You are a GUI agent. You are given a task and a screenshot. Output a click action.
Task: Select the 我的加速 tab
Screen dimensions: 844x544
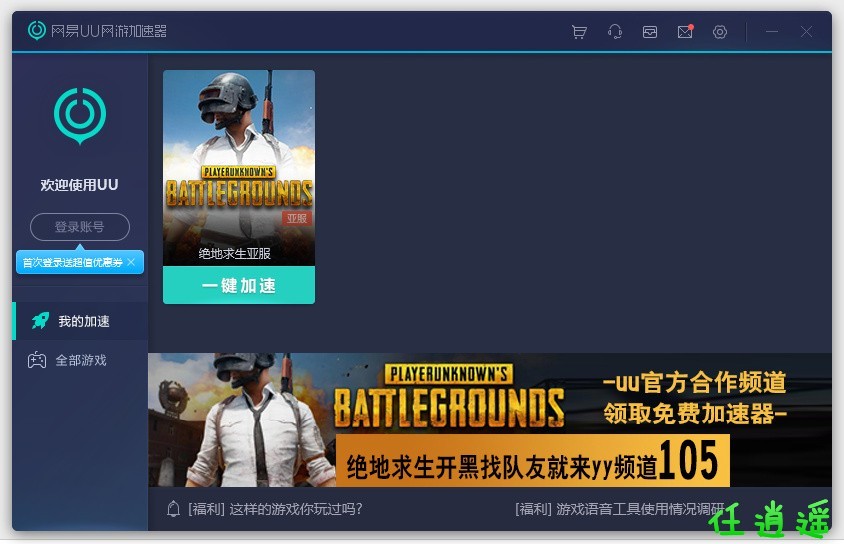pyautogui.click(x=80, y=321)
